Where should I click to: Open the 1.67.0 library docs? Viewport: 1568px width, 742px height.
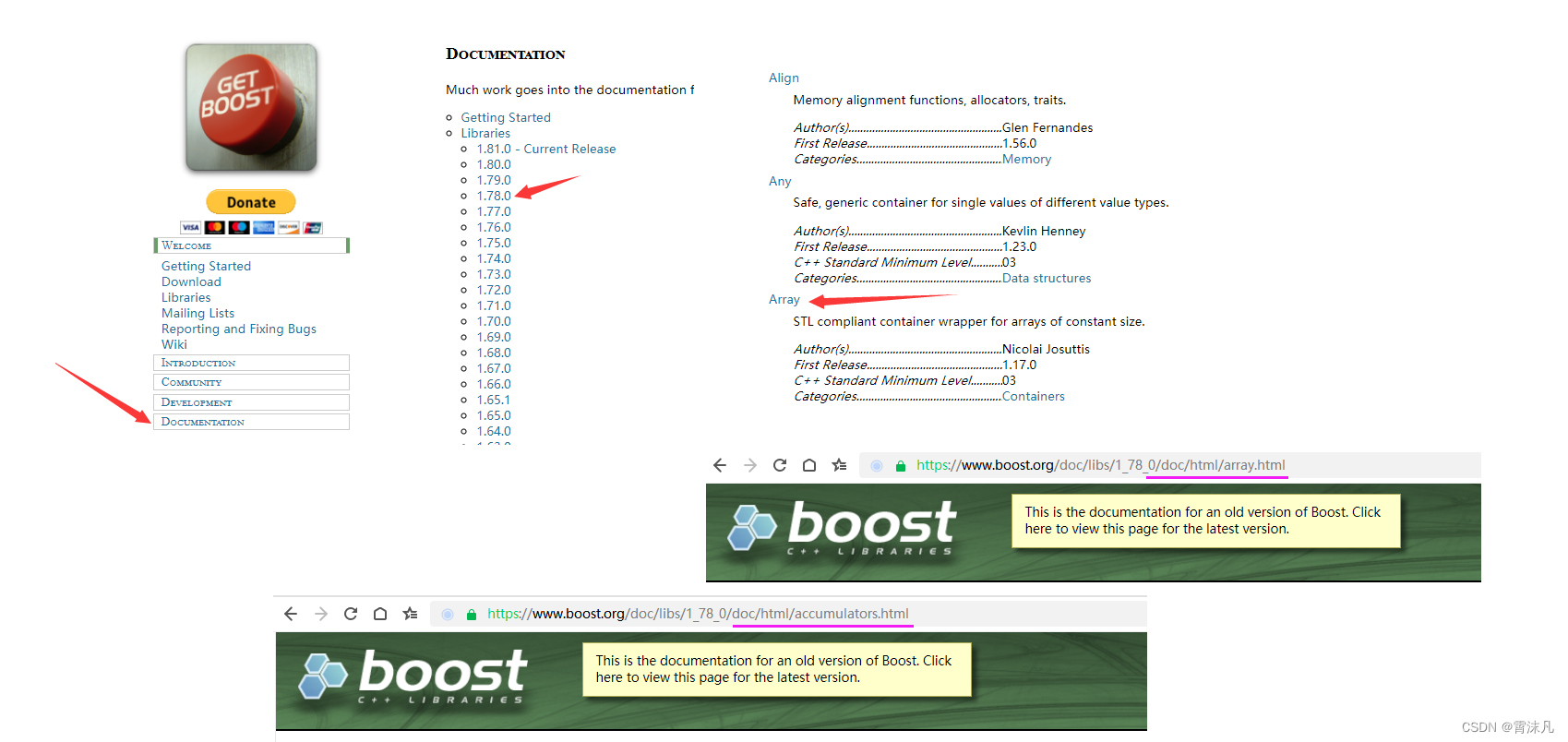(494, 368)
